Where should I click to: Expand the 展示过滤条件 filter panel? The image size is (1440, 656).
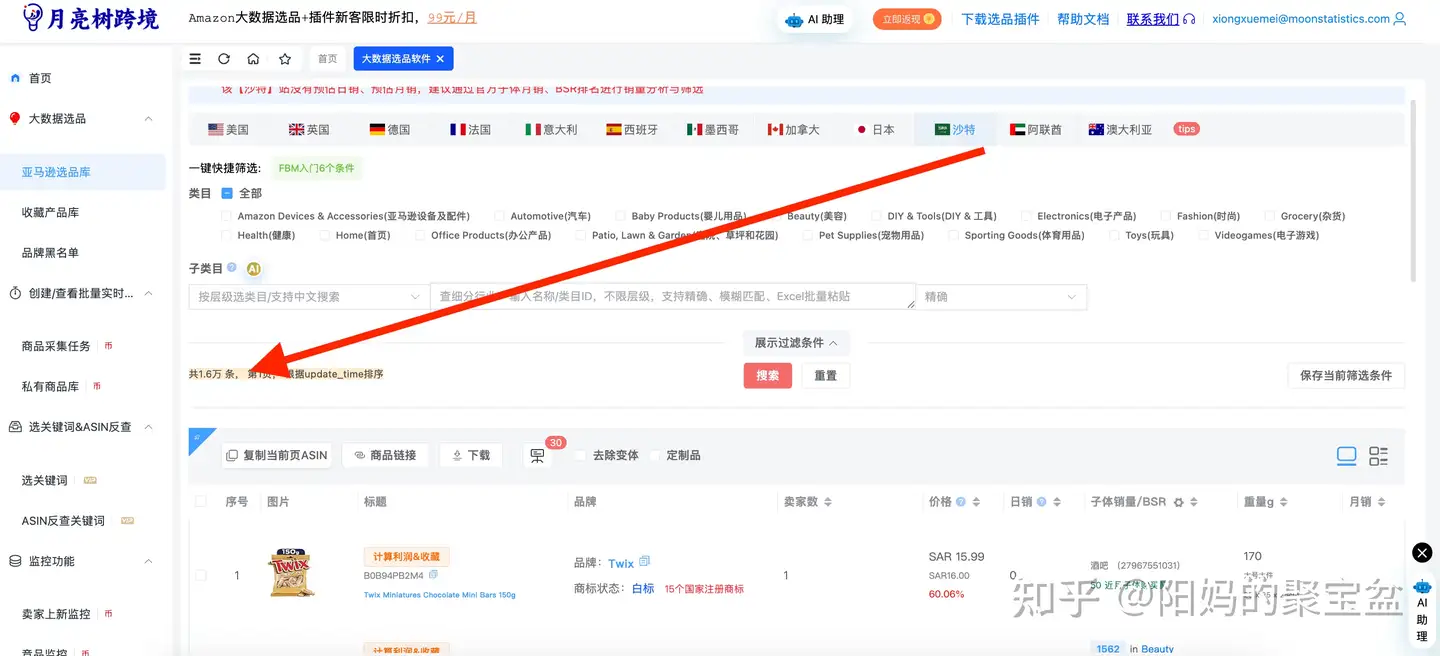click(x=796, y=343)
